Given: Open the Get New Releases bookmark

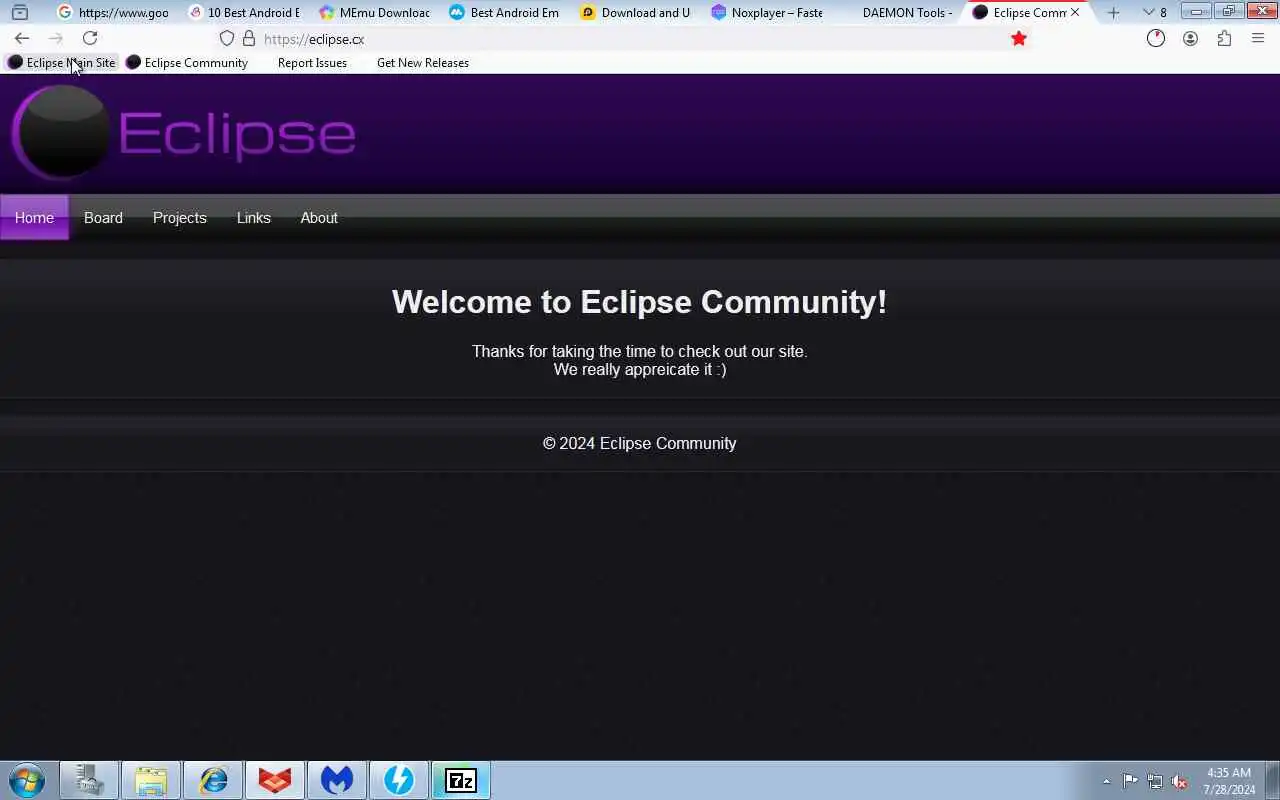Looking at the screenshot, I should pyautogui.click(x=423, y=62).
